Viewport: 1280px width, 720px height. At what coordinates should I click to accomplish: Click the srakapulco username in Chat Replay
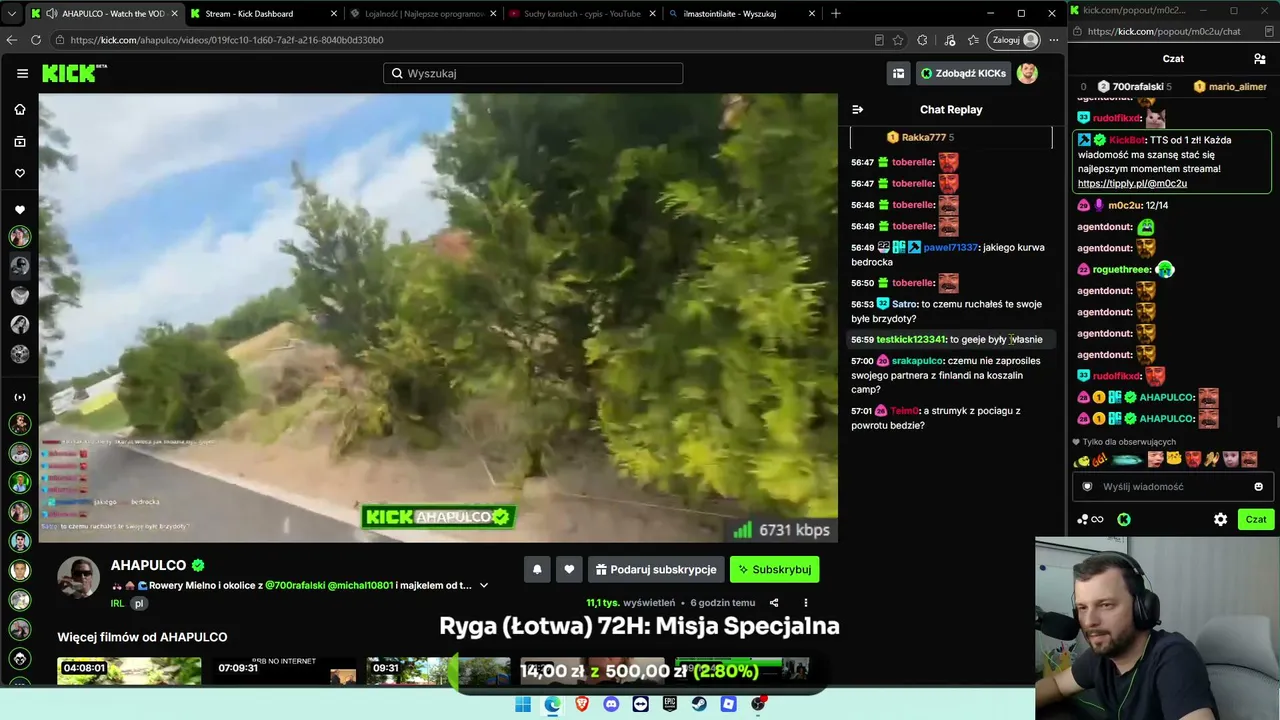pyautogui.click(x=917, y=361)
